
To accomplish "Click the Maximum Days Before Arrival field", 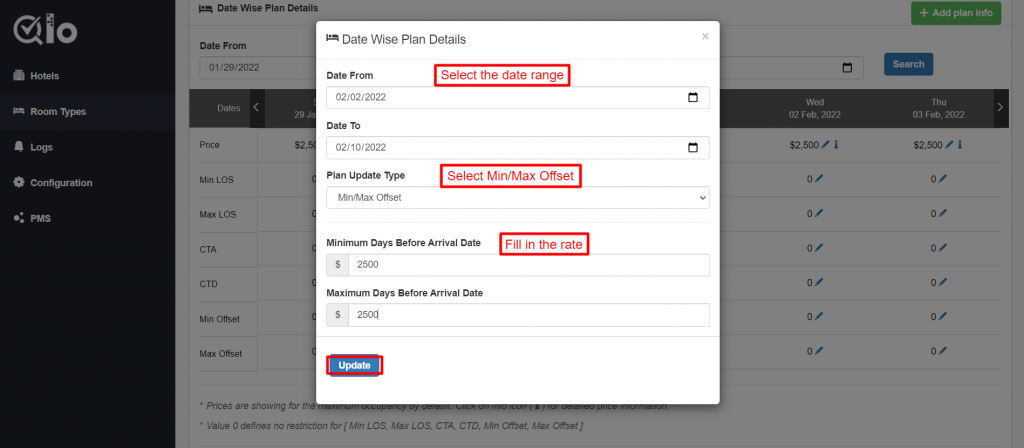I will [x=528, y=315].
